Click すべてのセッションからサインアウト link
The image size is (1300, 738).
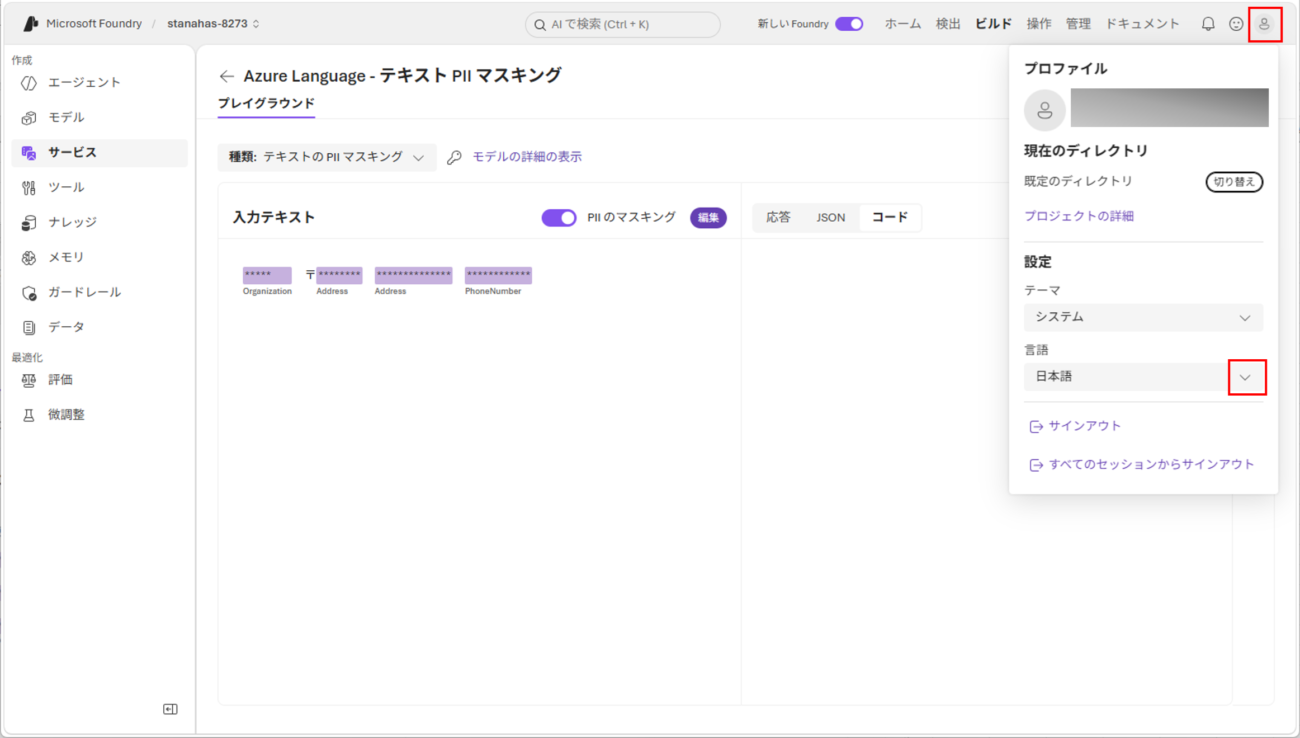pos(1142,465)
